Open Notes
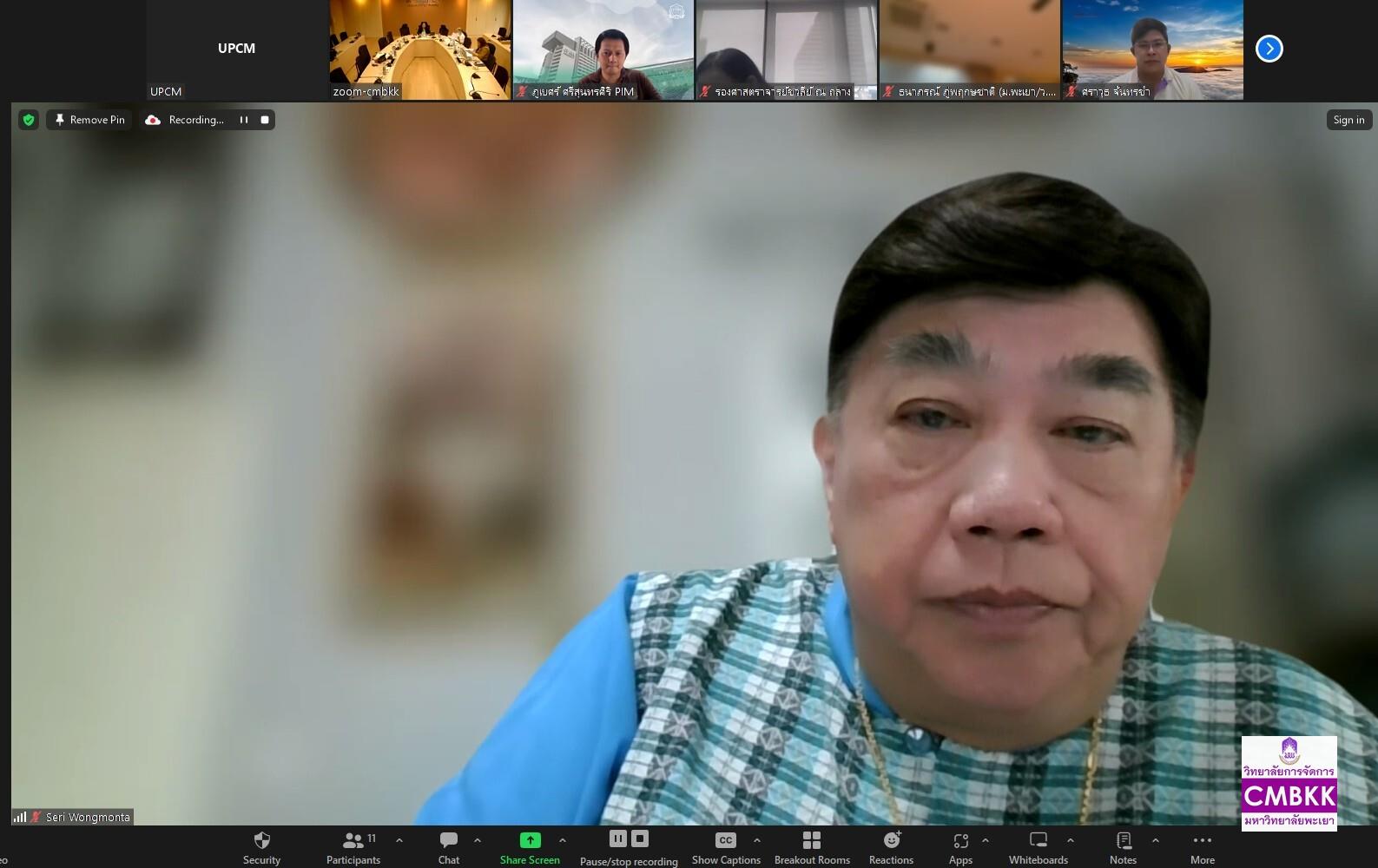The height and width of the screenshot is (868, 1378). click(1123, 848)
